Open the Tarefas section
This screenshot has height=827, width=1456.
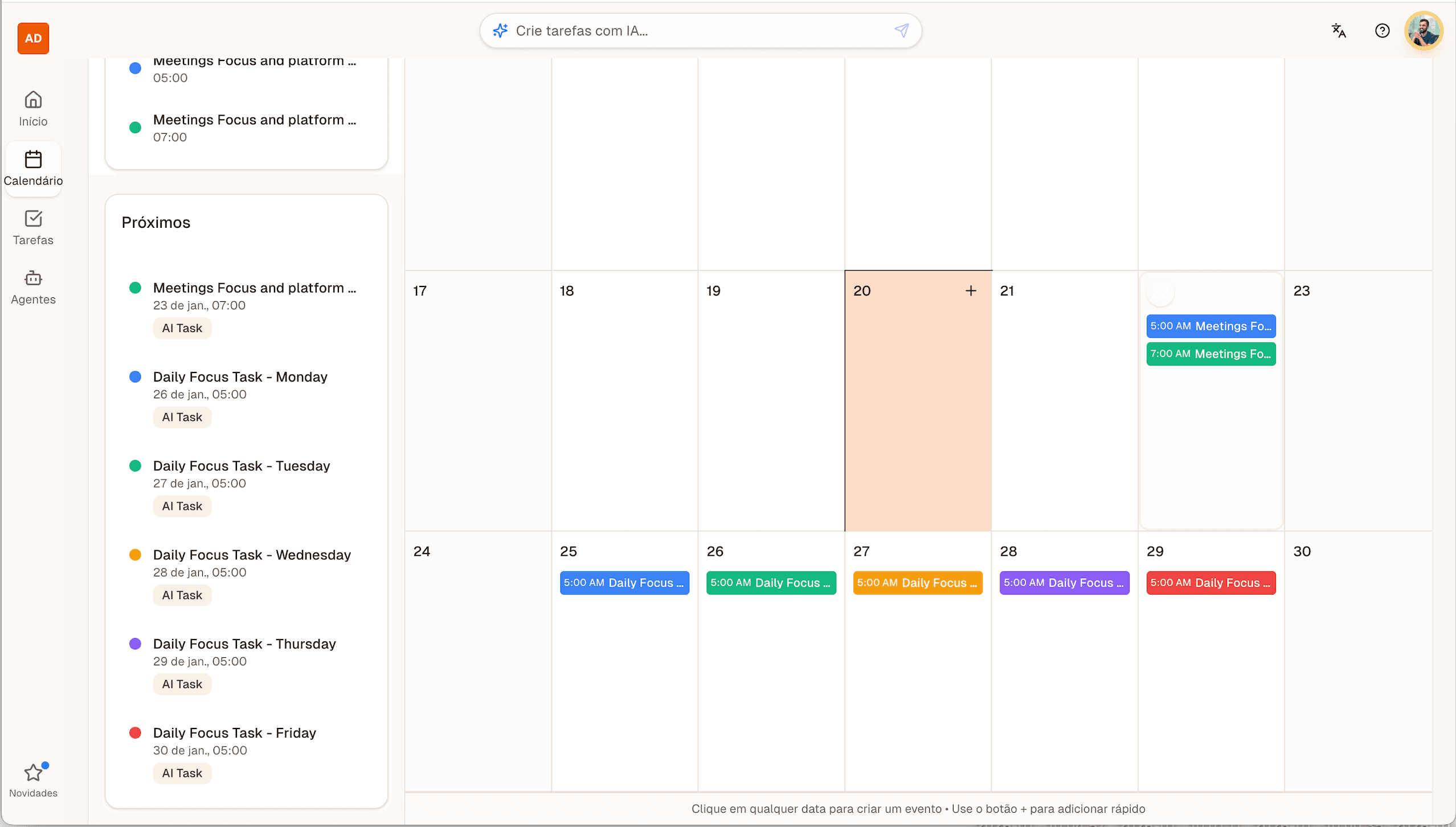[x=32, y=227]
